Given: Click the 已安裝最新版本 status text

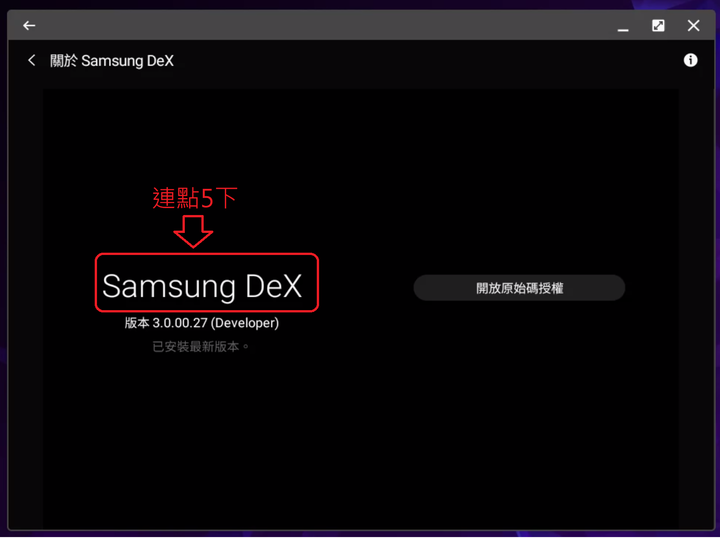Looking at the screenshot, I should coord(200,347).
